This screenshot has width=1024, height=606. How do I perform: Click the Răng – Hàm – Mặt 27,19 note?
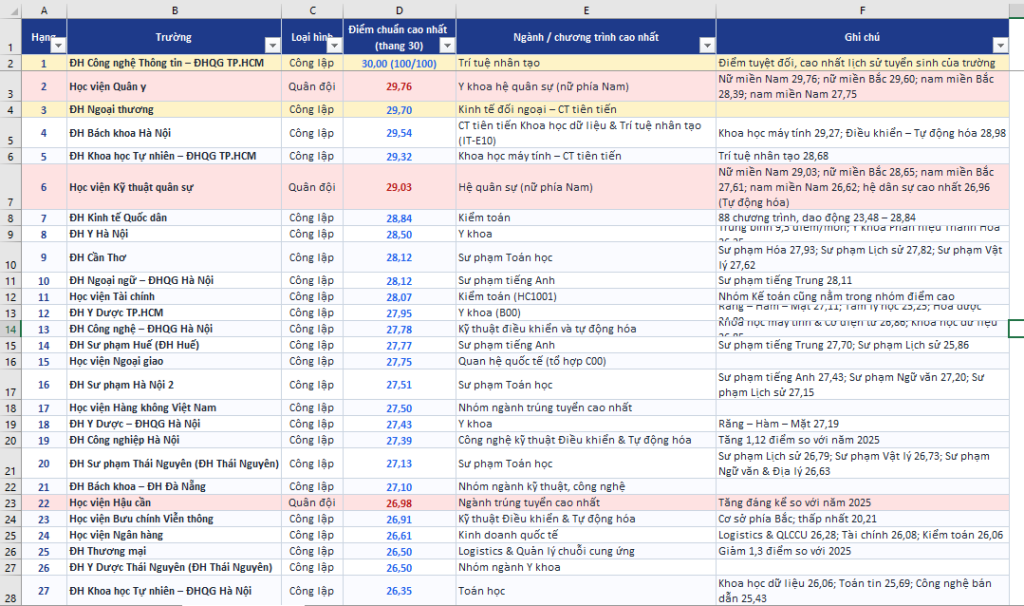[x=862, y=424]
